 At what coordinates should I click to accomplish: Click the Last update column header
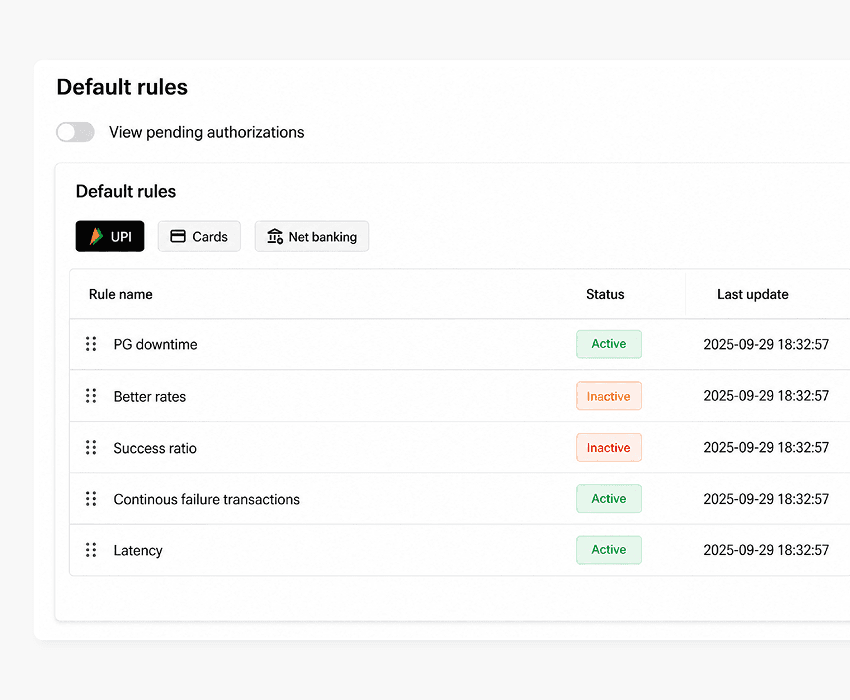tap(752, 294)
